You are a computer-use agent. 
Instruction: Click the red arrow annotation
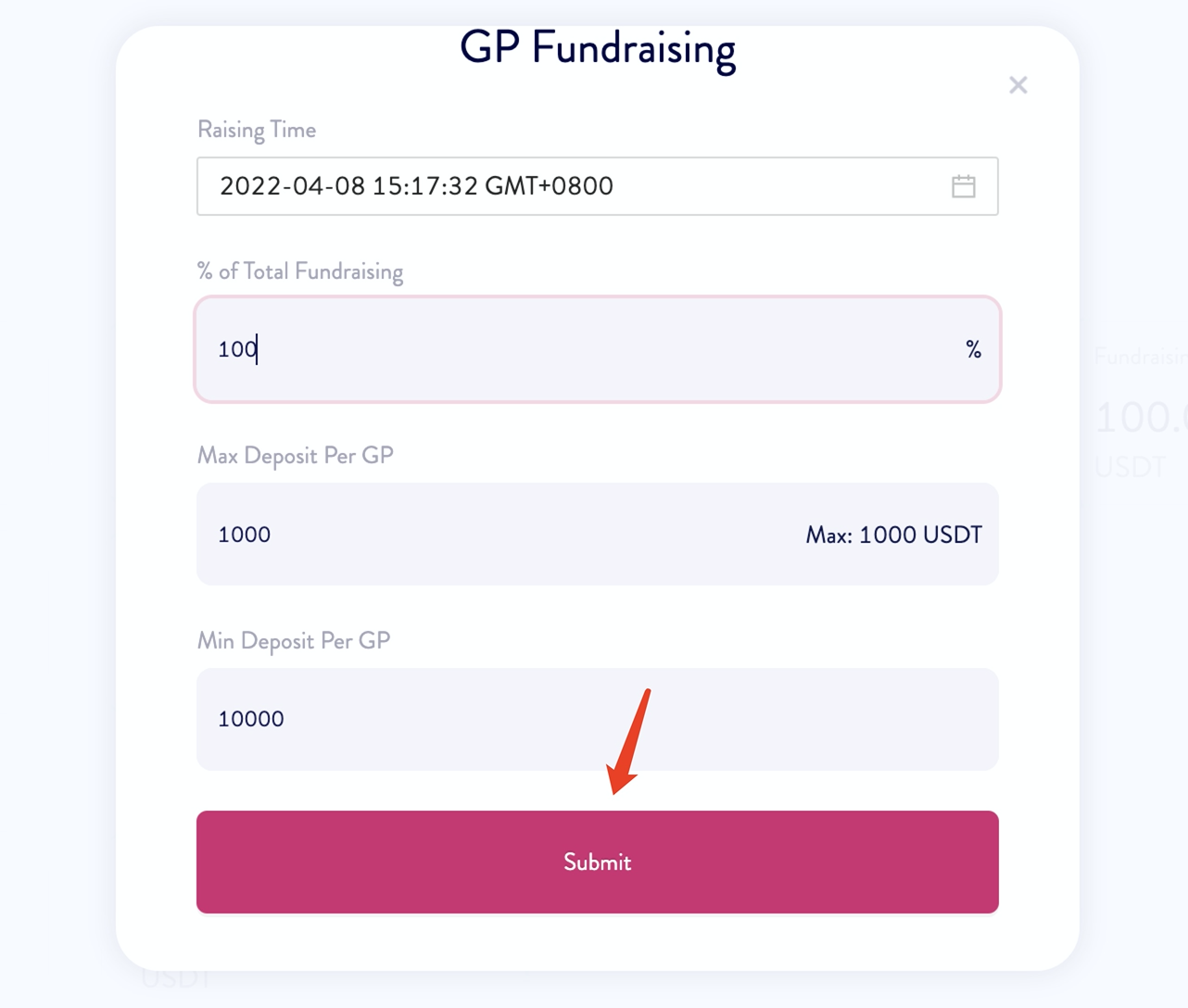[x=628, y=741]
